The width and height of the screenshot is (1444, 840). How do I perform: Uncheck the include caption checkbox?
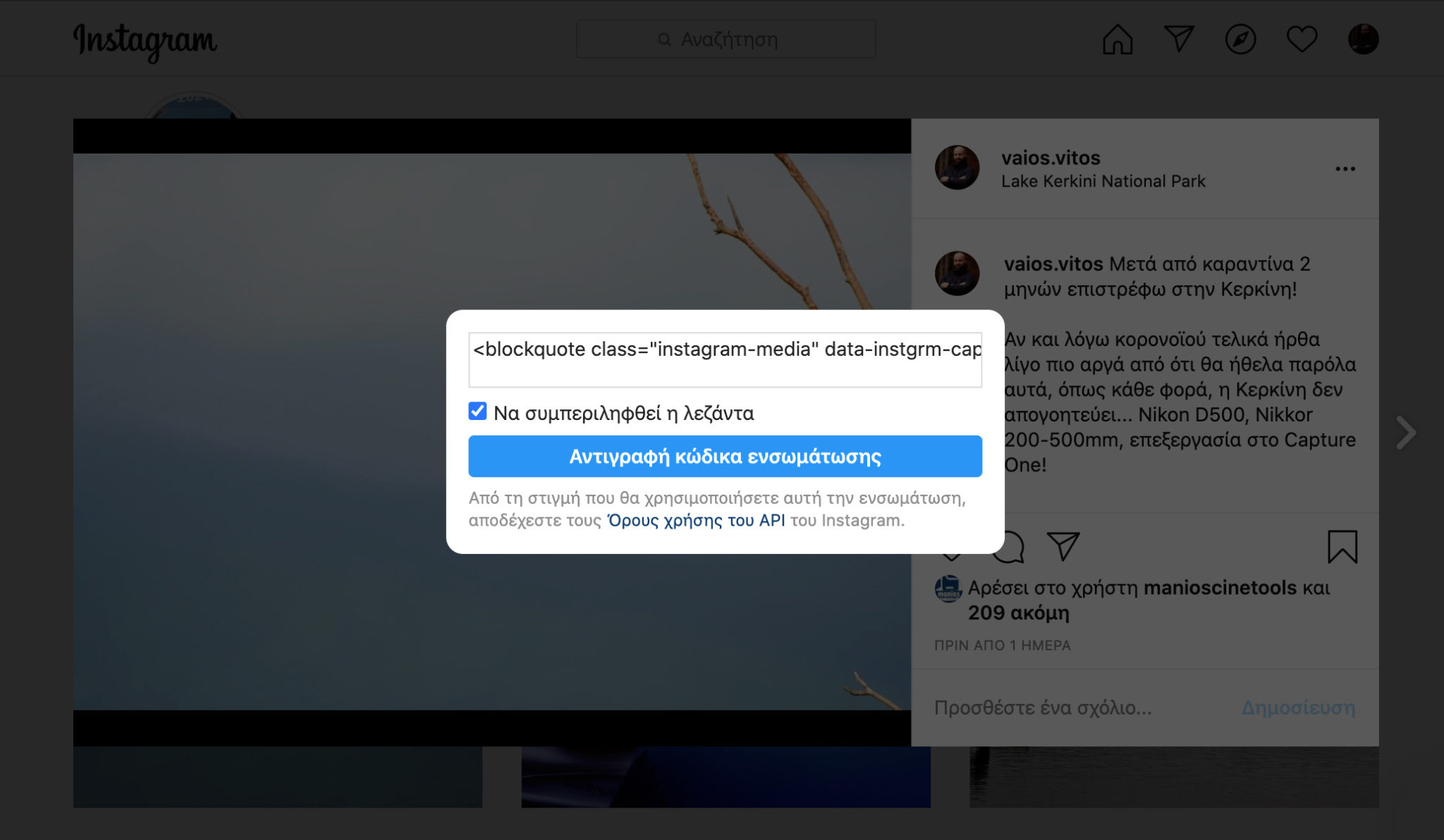coord(477,412)
